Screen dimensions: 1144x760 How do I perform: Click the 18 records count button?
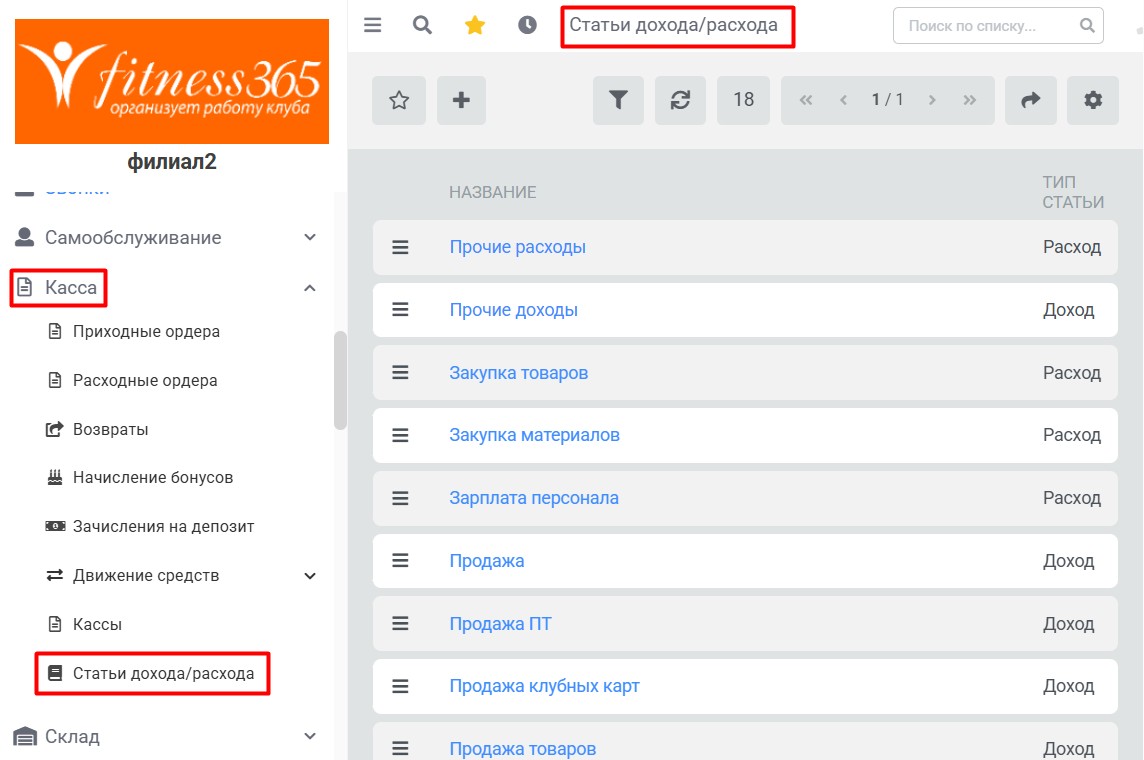coord(743,100)
